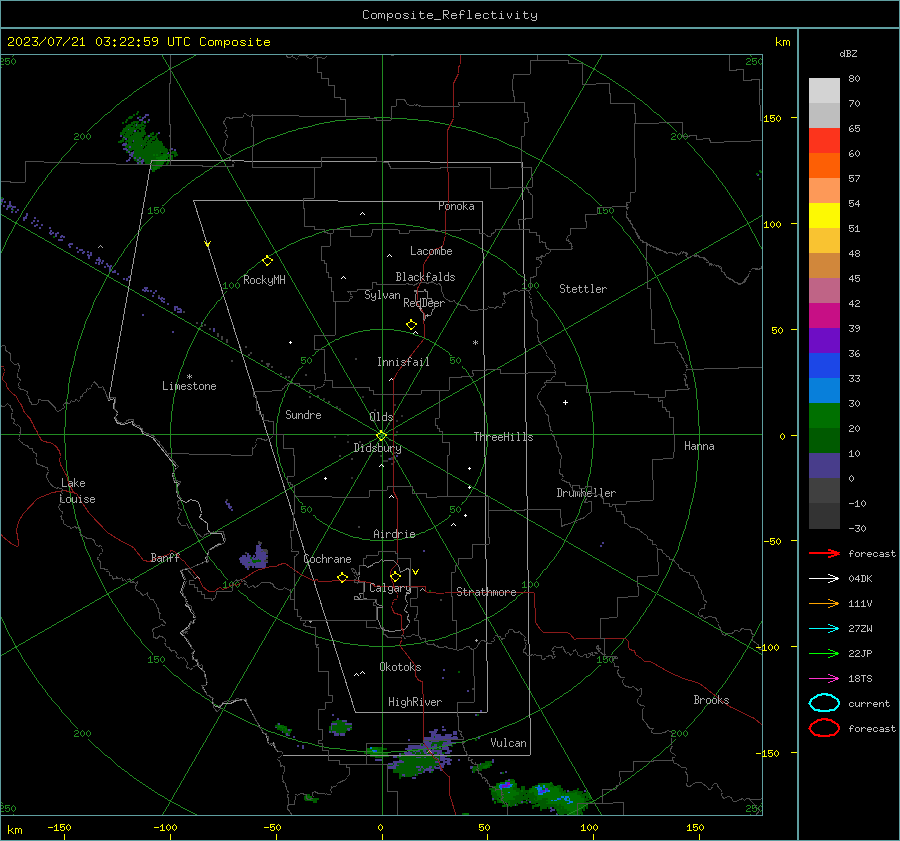Click the orange 111V arrow legend icon
The image size is (900, 841).
[824, 603]
